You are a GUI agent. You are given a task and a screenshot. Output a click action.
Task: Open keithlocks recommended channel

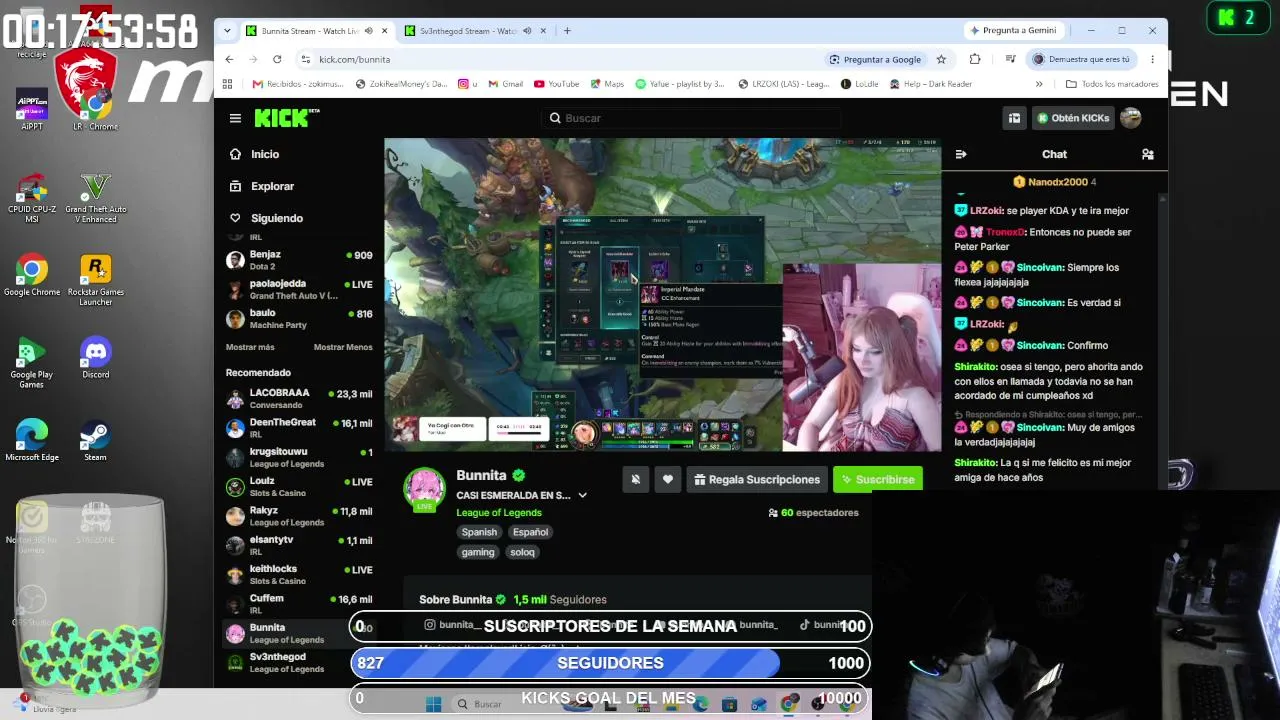pyautogui.click(x=299, y=575)
